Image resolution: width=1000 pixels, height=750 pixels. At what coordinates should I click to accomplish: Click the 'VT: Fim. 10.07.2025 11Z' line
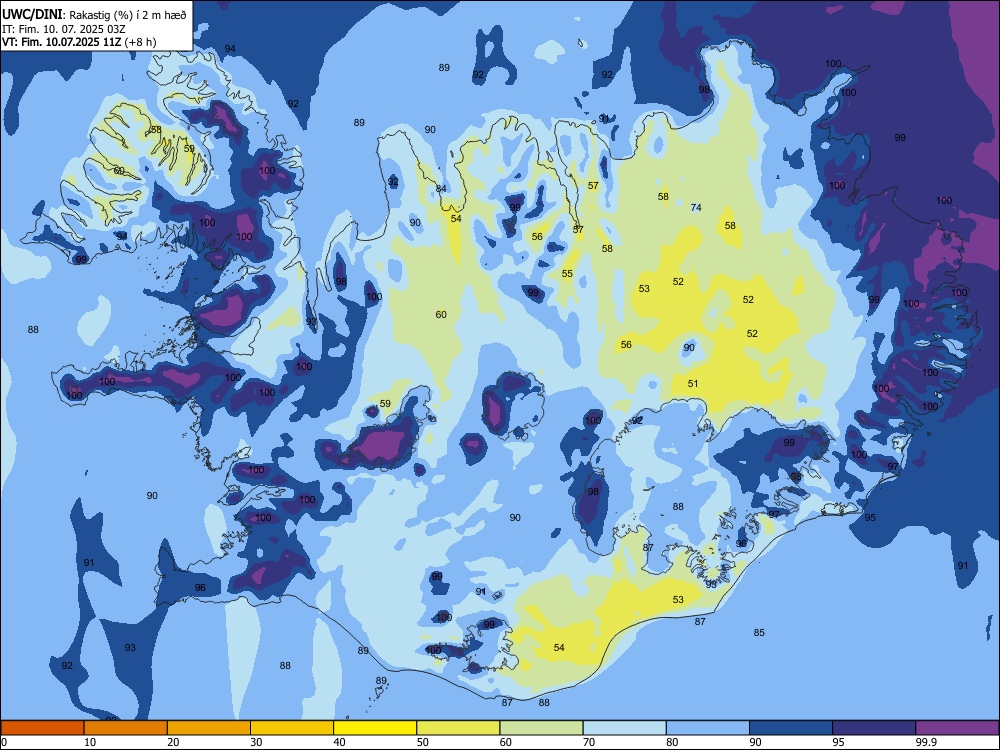pos(64,42)
